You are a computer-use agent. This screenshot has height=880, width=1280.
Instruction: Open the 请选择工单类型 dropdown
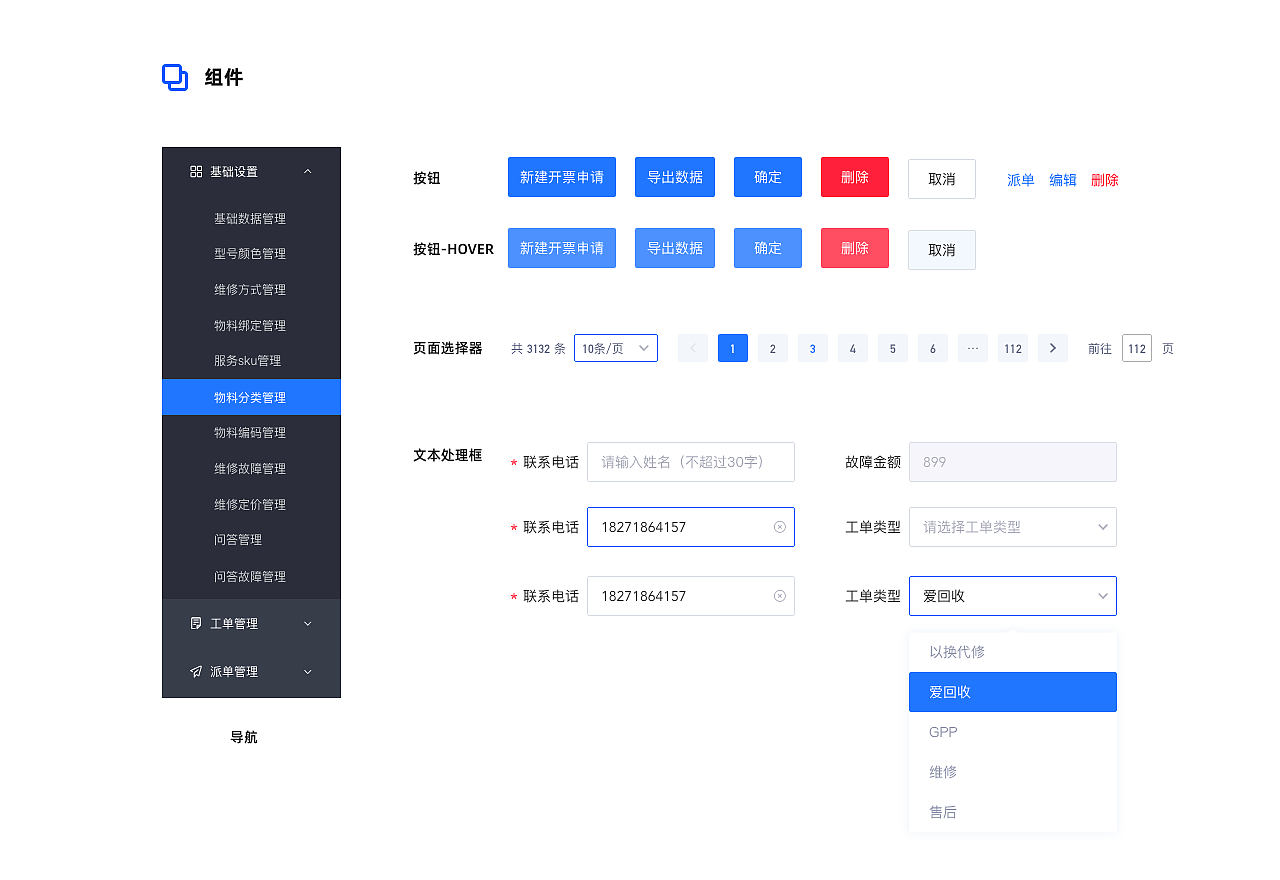[x=1012, y=527]
